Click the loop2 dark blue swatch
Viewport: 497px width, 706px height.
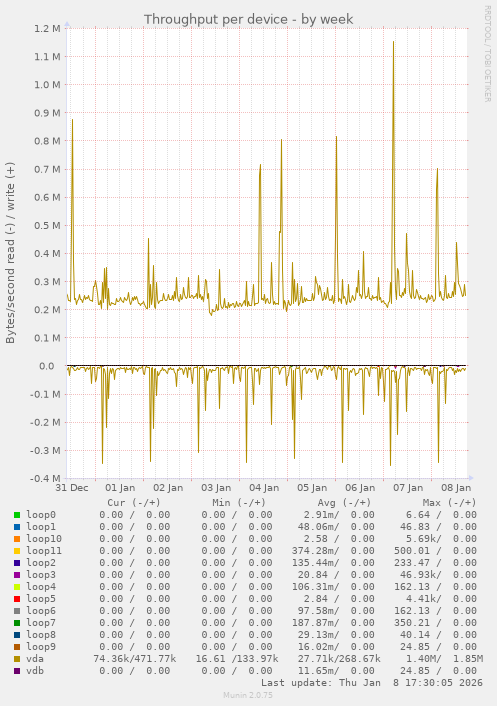[x=17, y=563]
